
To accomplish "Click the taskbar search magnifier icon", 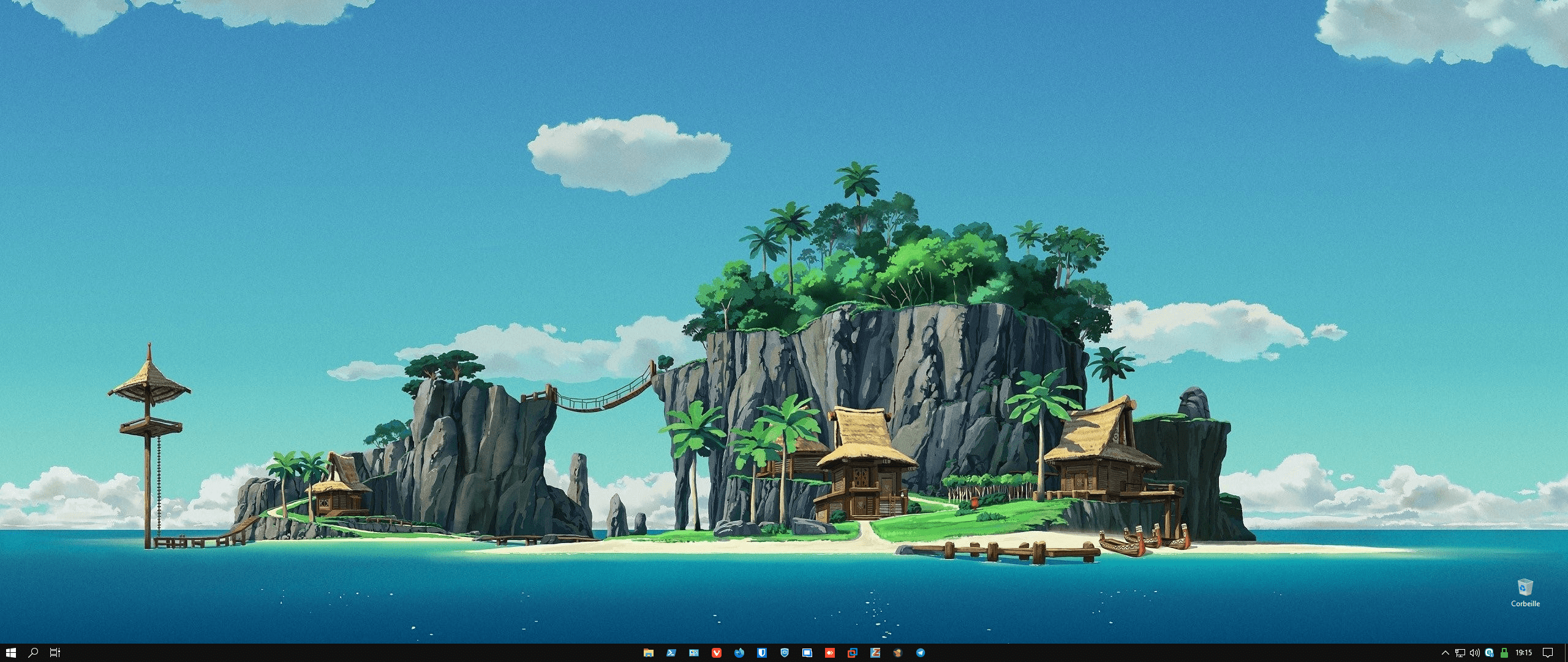I will 33,653.
